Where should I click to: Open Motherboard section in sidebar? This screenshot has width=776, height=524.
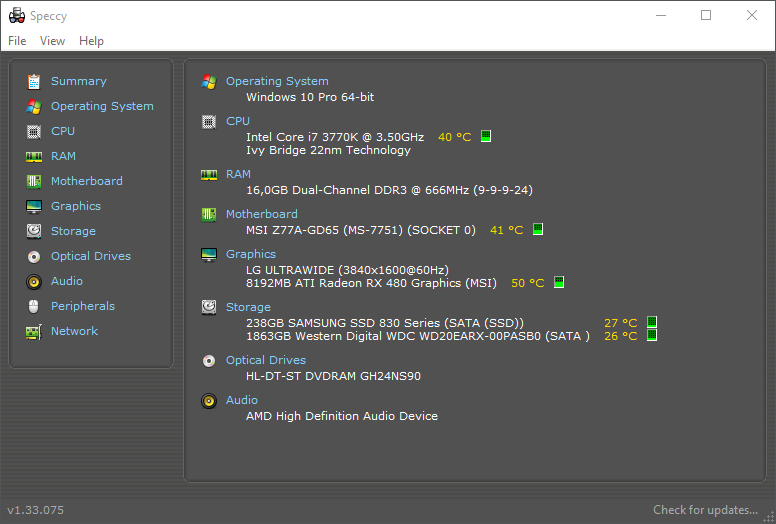(x=87, y=181)
